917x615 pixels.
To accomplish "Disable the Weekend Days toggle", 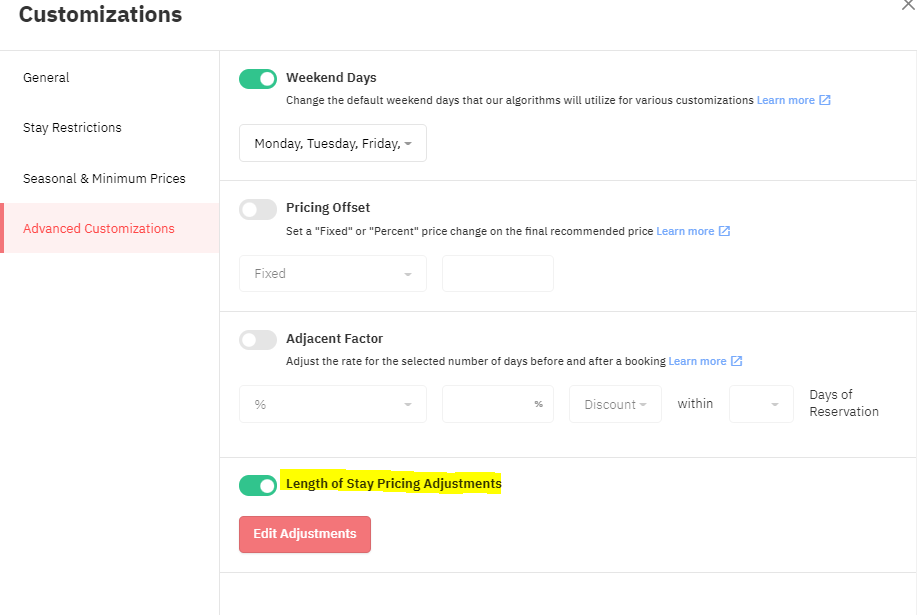I will 258,79.
